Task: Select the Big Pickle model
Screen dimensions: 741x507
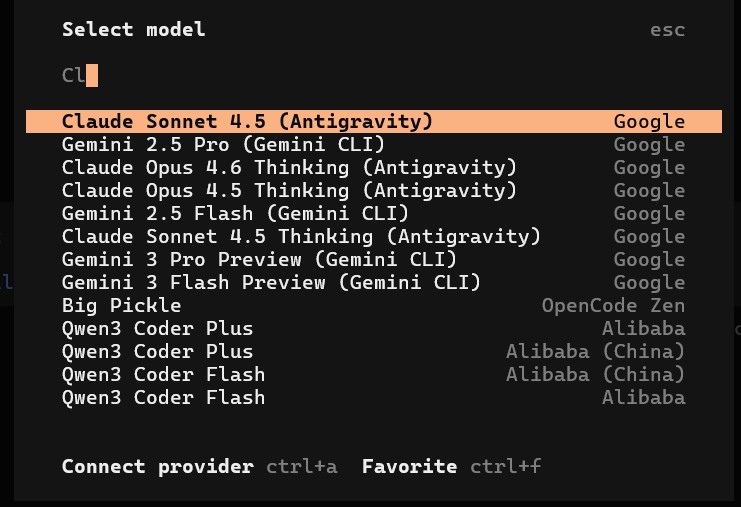Action: coord(122,305)
